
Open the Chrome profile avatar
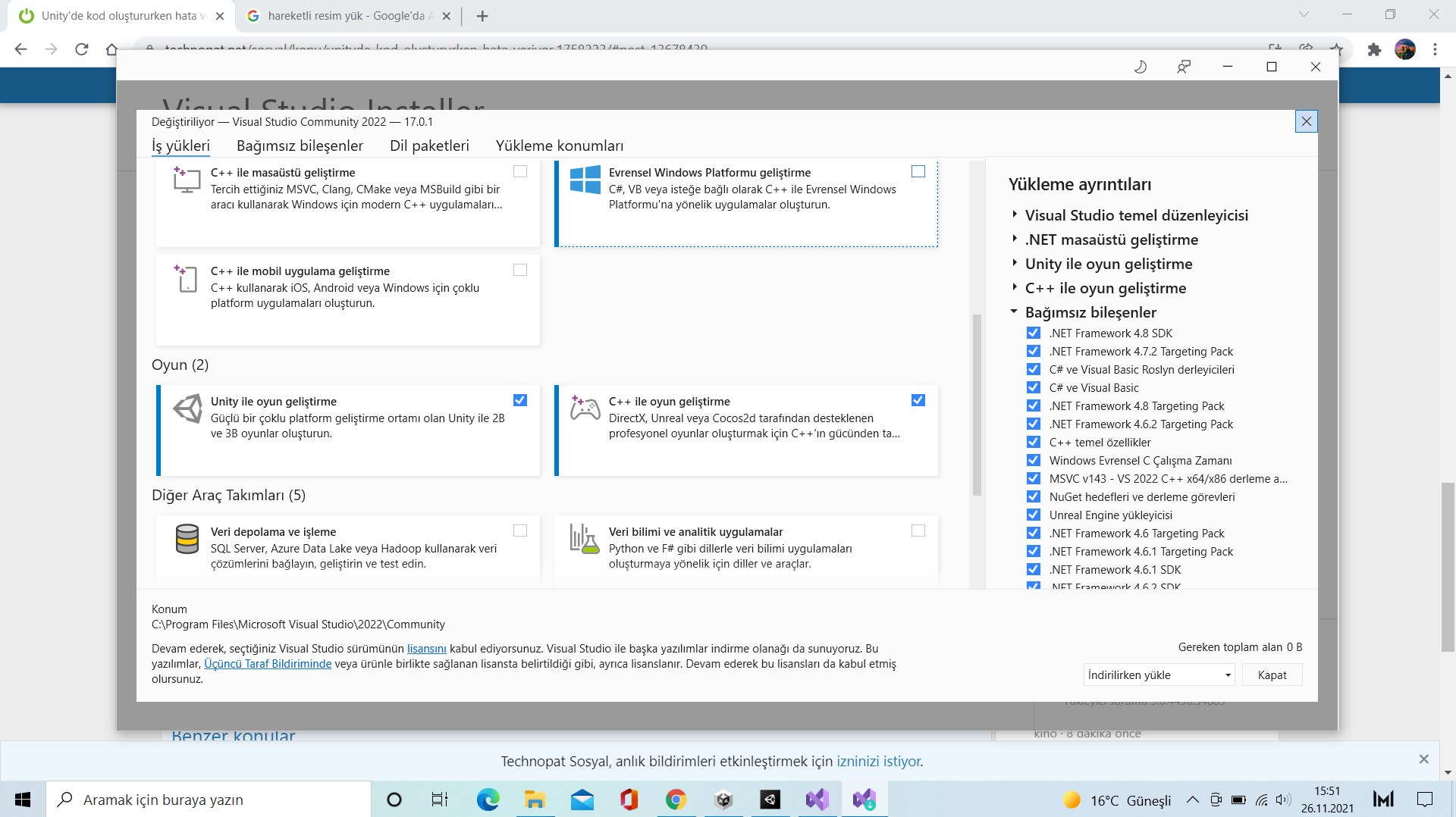pyautogui.click(x=1405, y=49)
